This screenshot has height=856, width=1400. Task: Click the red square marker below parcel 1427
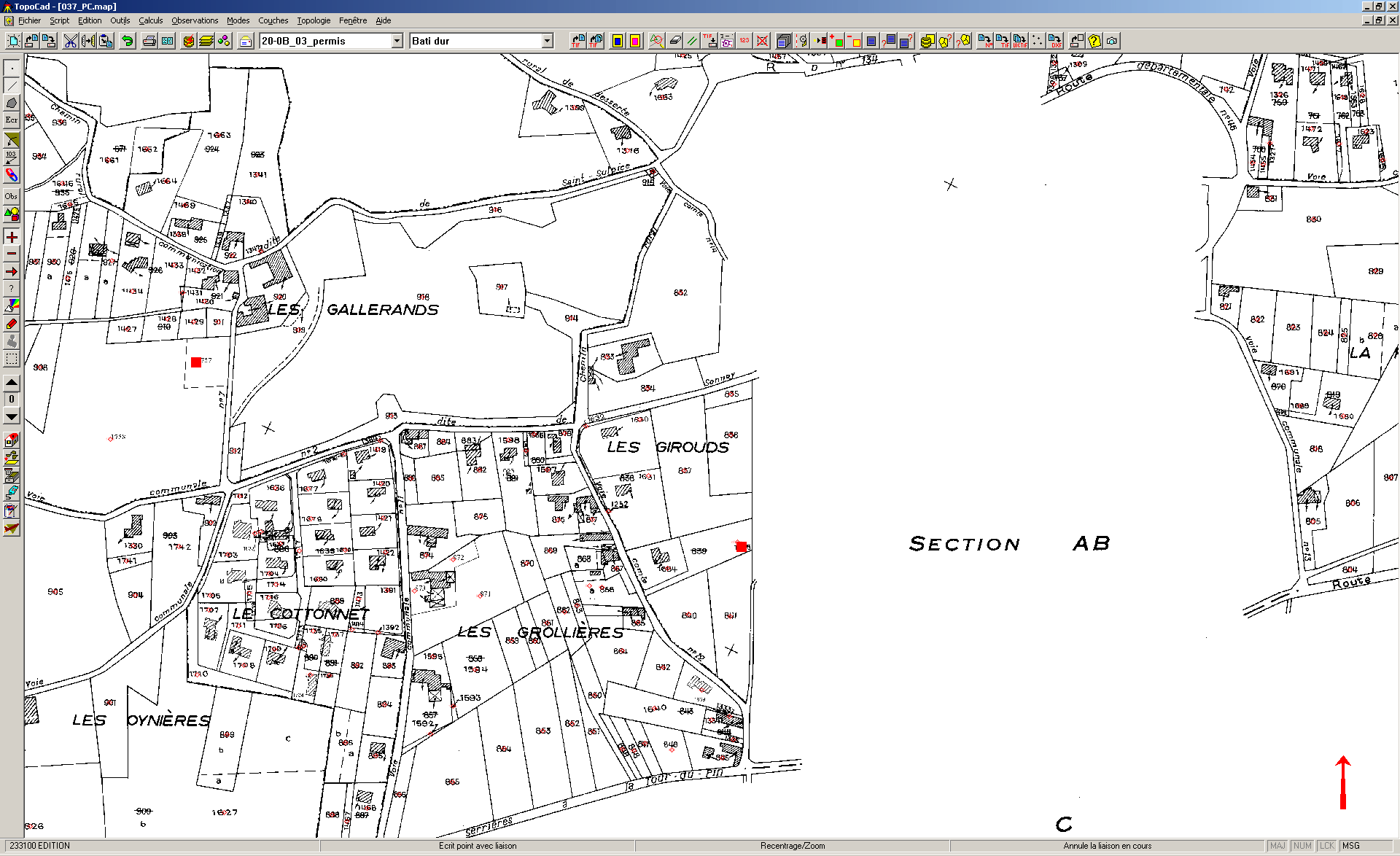click(x=195, y=362)
